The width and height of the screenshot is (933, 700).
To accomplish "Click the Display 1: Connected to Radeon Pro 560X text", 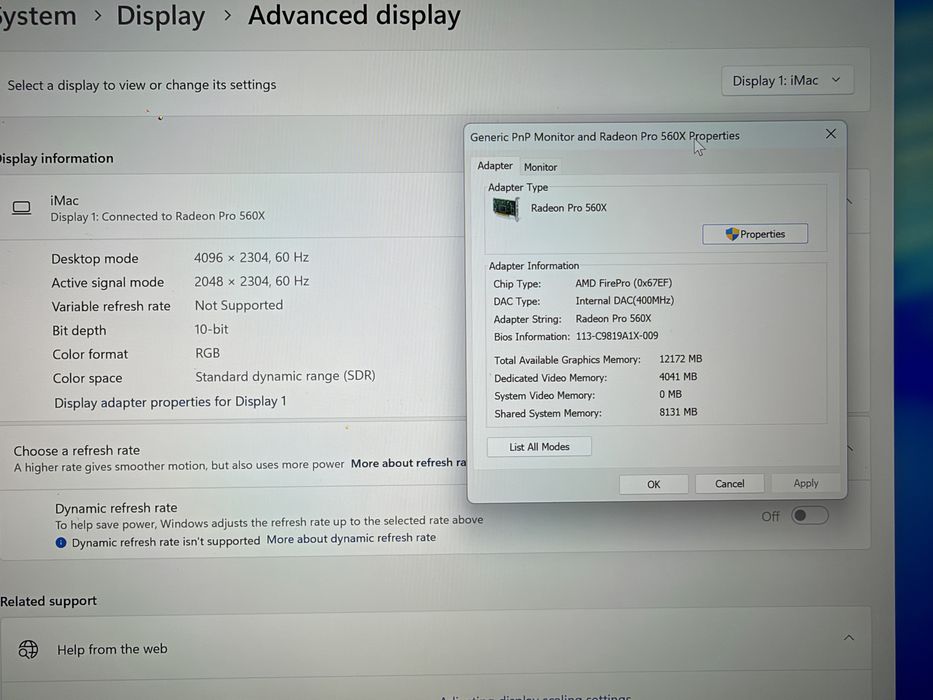I will click(x=158, y=216).
